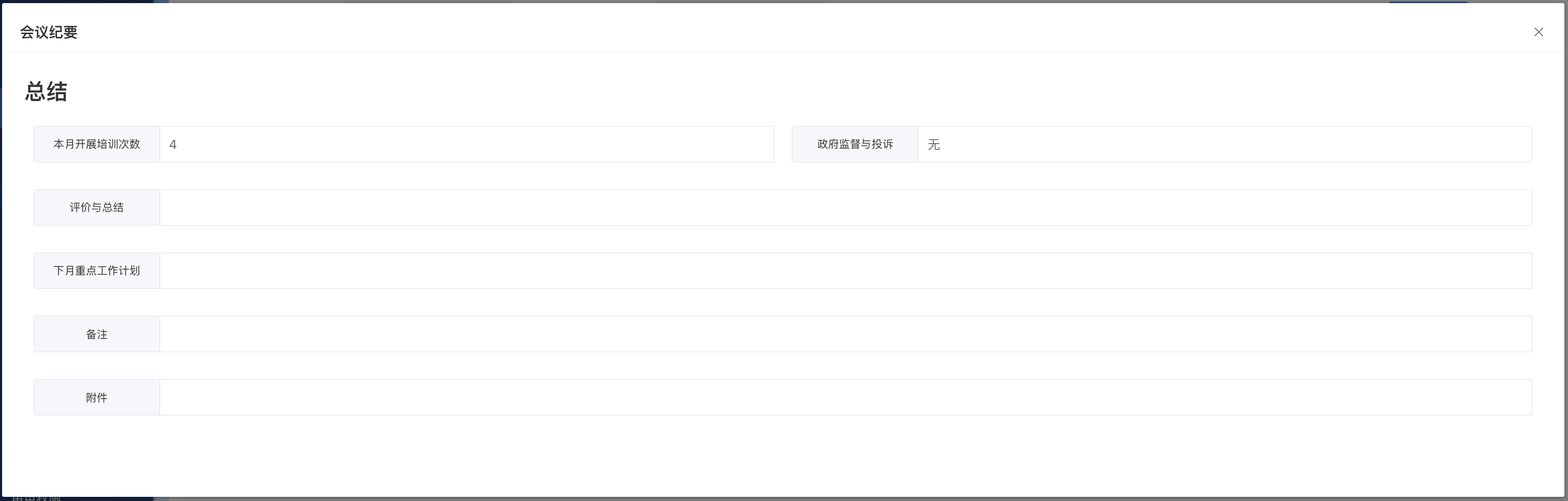
Task: Select the 评价与总结 label
Action: tap(97, 208)
